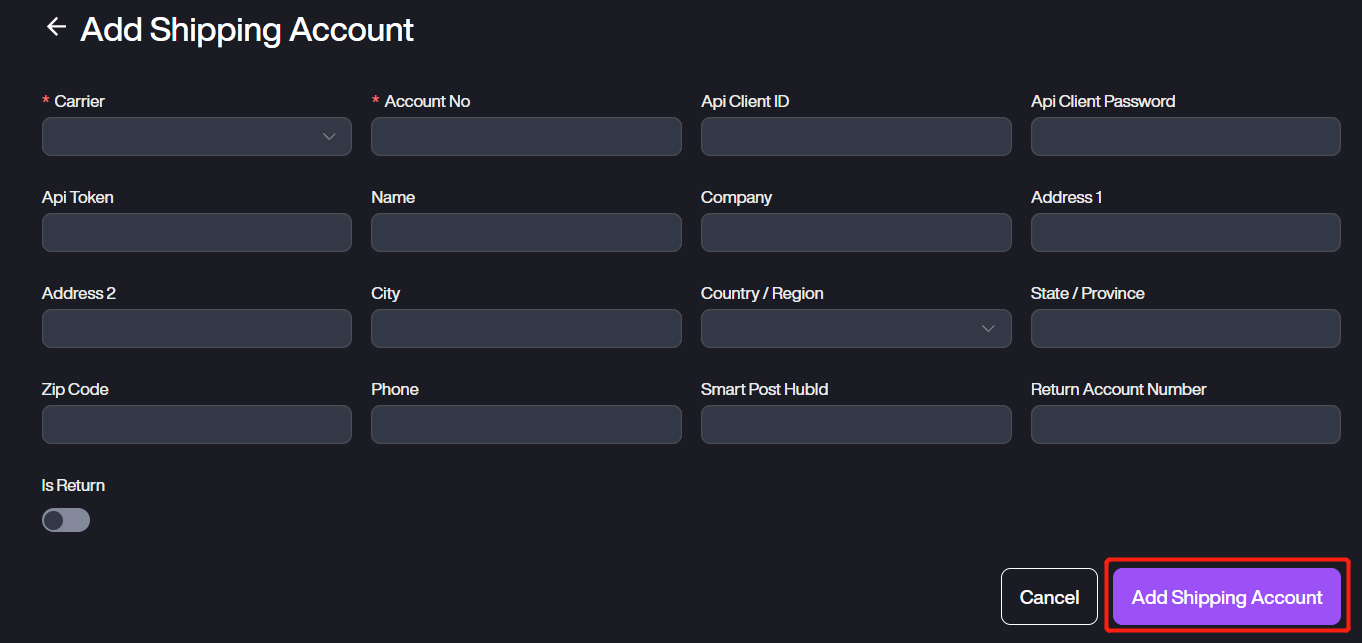Click the Api Client ID field

856,137
